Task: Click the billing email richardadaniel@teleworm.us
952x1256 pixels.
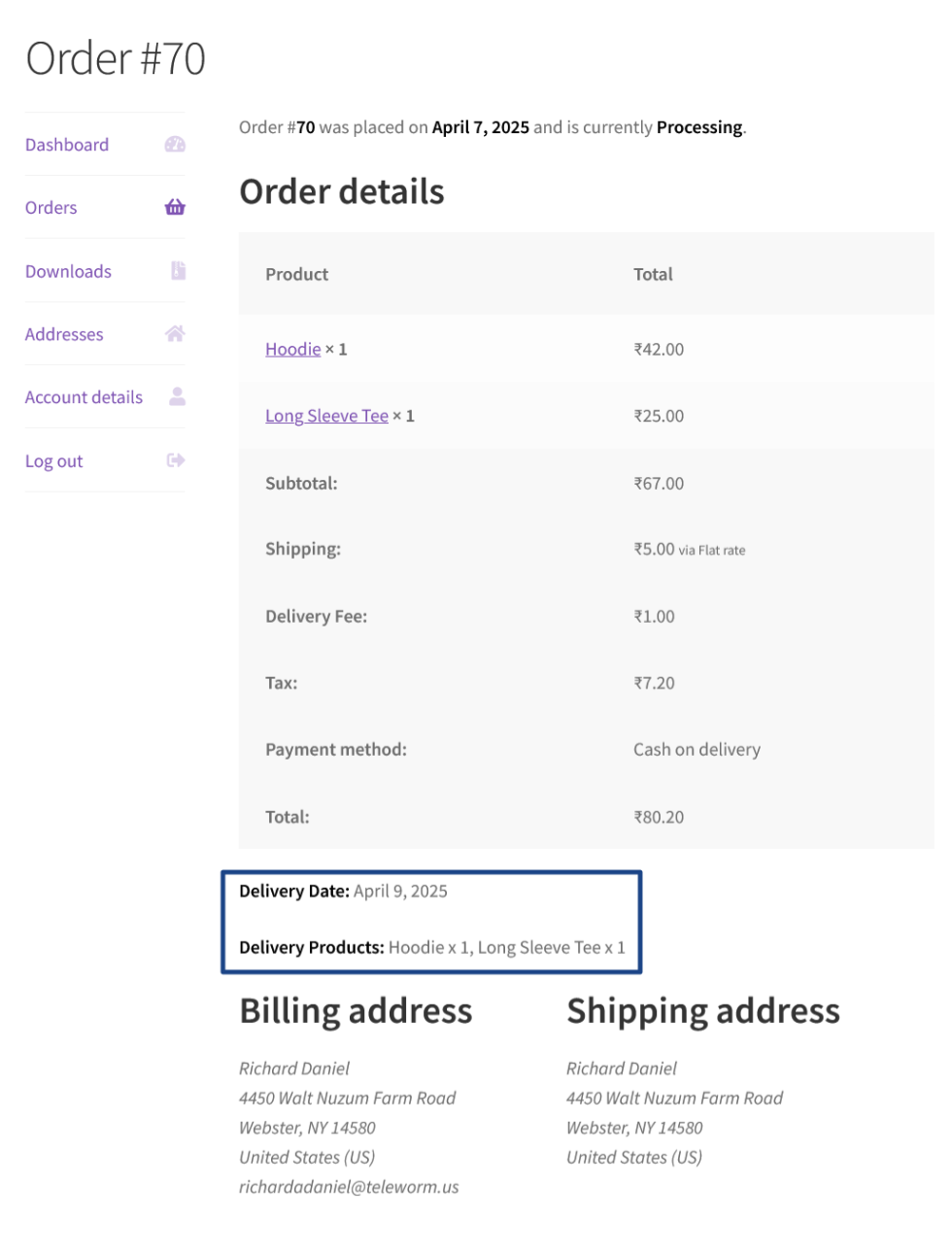Action: (x=349, y=1187)
